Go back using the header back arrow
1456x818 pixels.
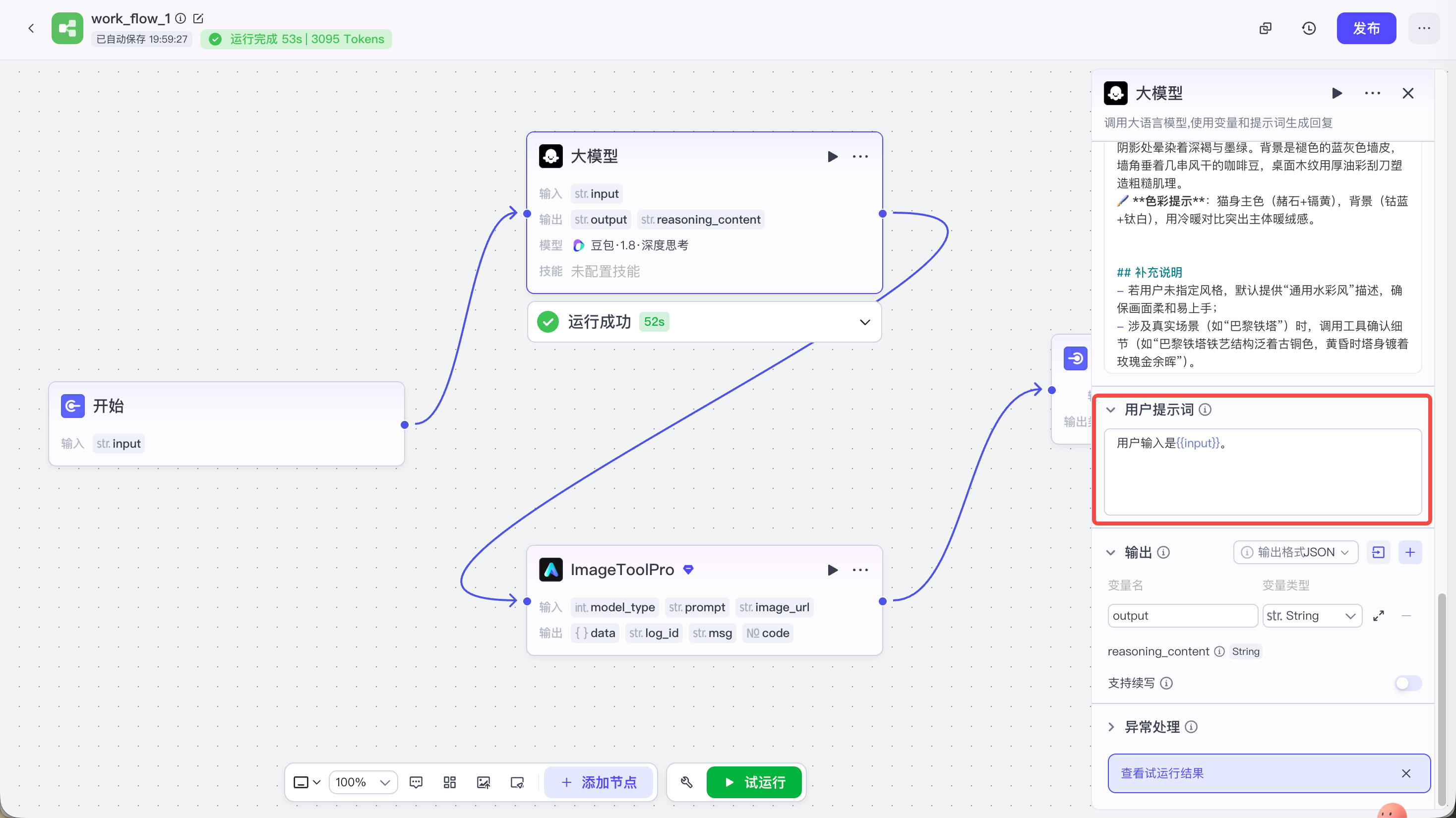pyautogui.click(x=31, y=28)
